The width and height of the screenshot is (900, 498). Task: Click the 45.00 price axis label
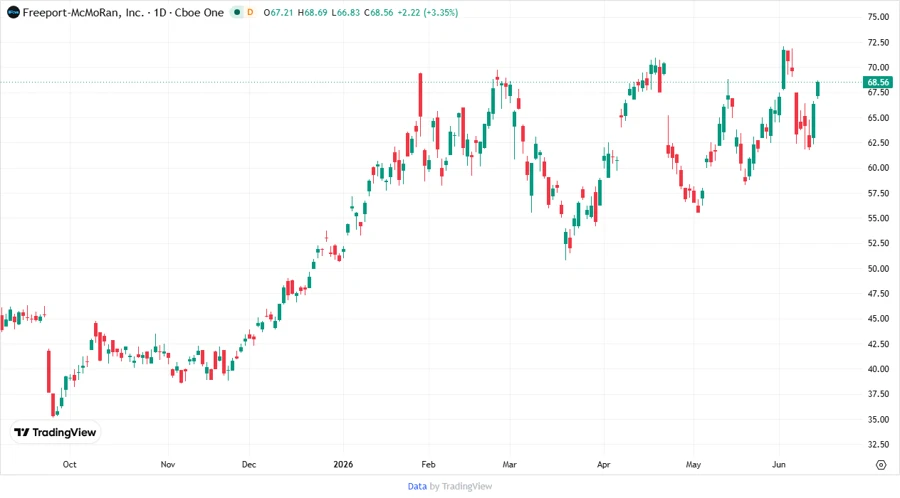878,319
